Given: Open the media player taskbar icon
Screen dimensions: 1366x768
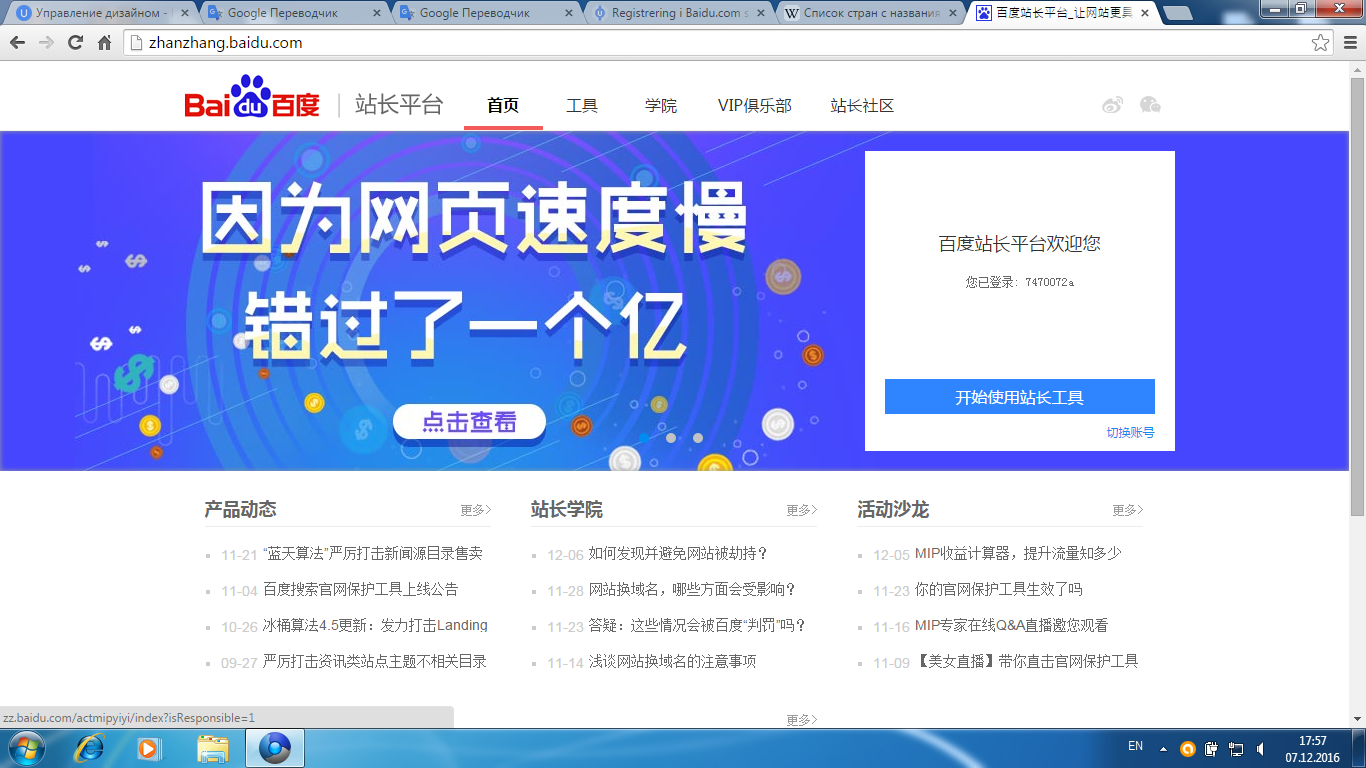Looking at the screenshot, I should point(149,748).
